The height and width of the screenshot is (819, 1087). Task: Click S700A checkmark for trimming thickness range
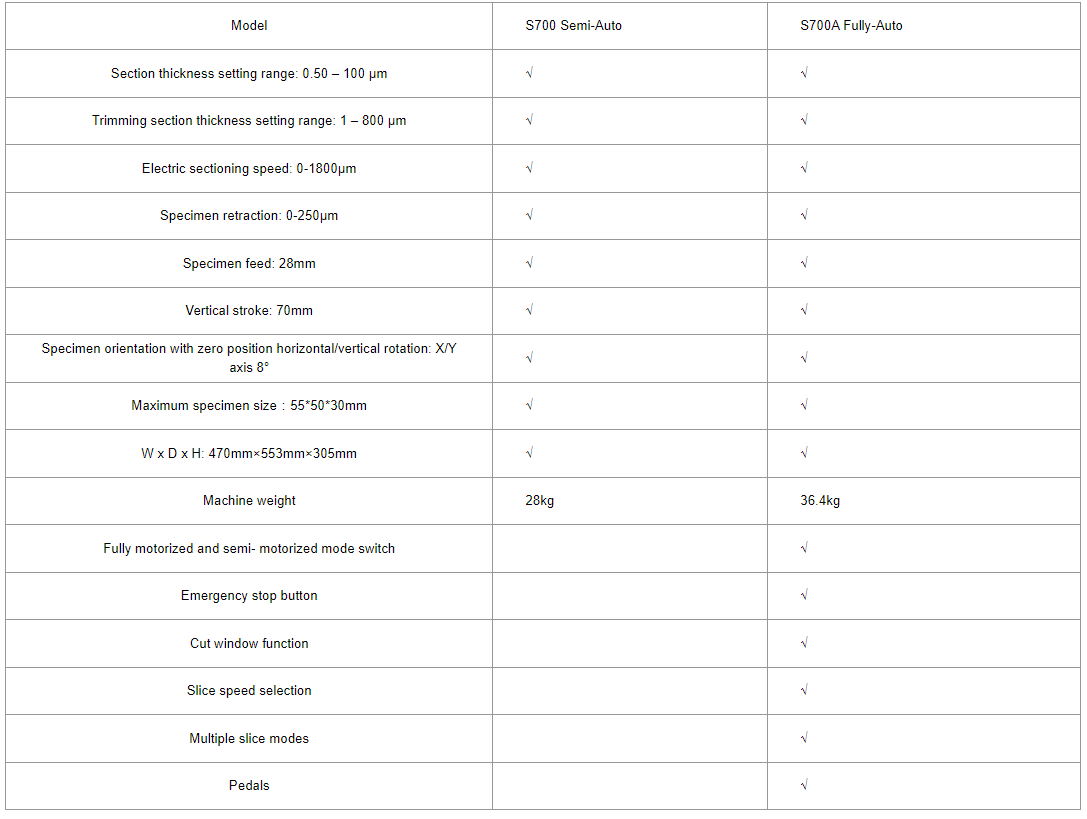[804, 120]
